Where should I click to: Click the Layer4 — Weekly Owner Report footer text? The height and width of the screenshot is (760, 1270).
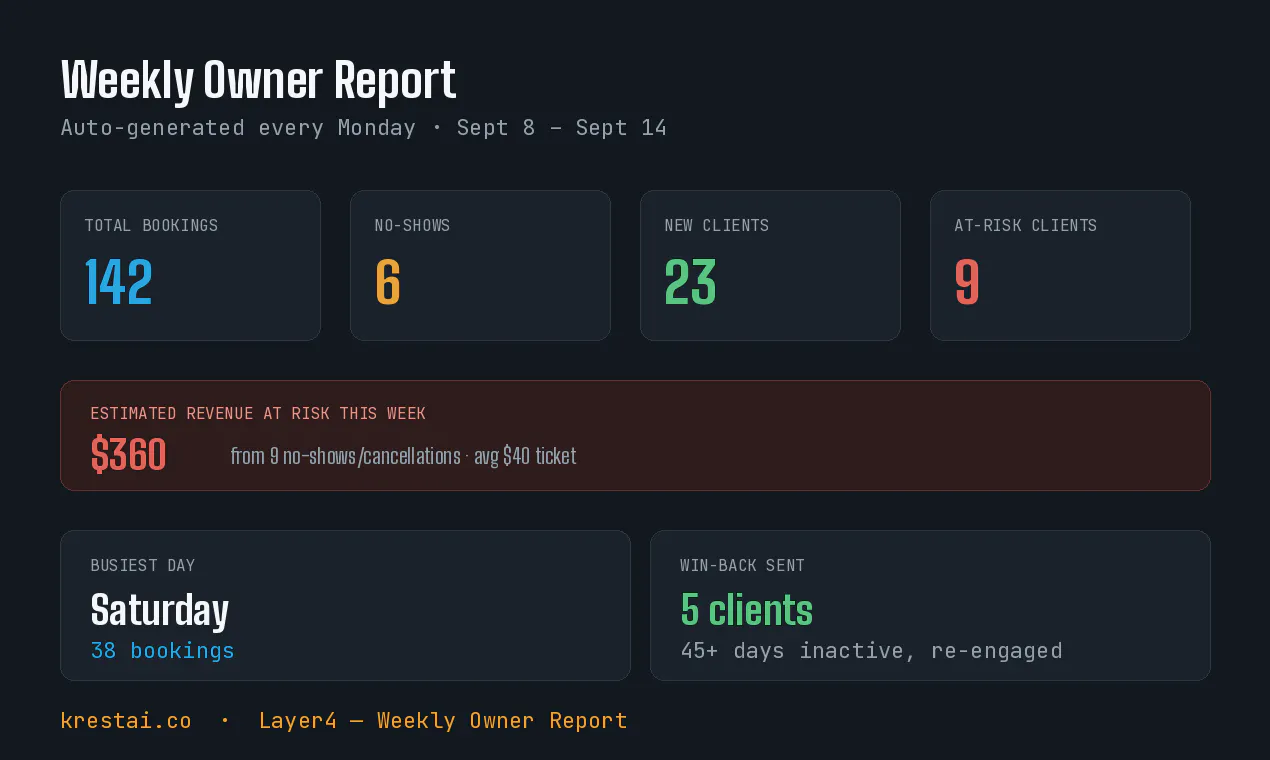[x=443, y=721]
